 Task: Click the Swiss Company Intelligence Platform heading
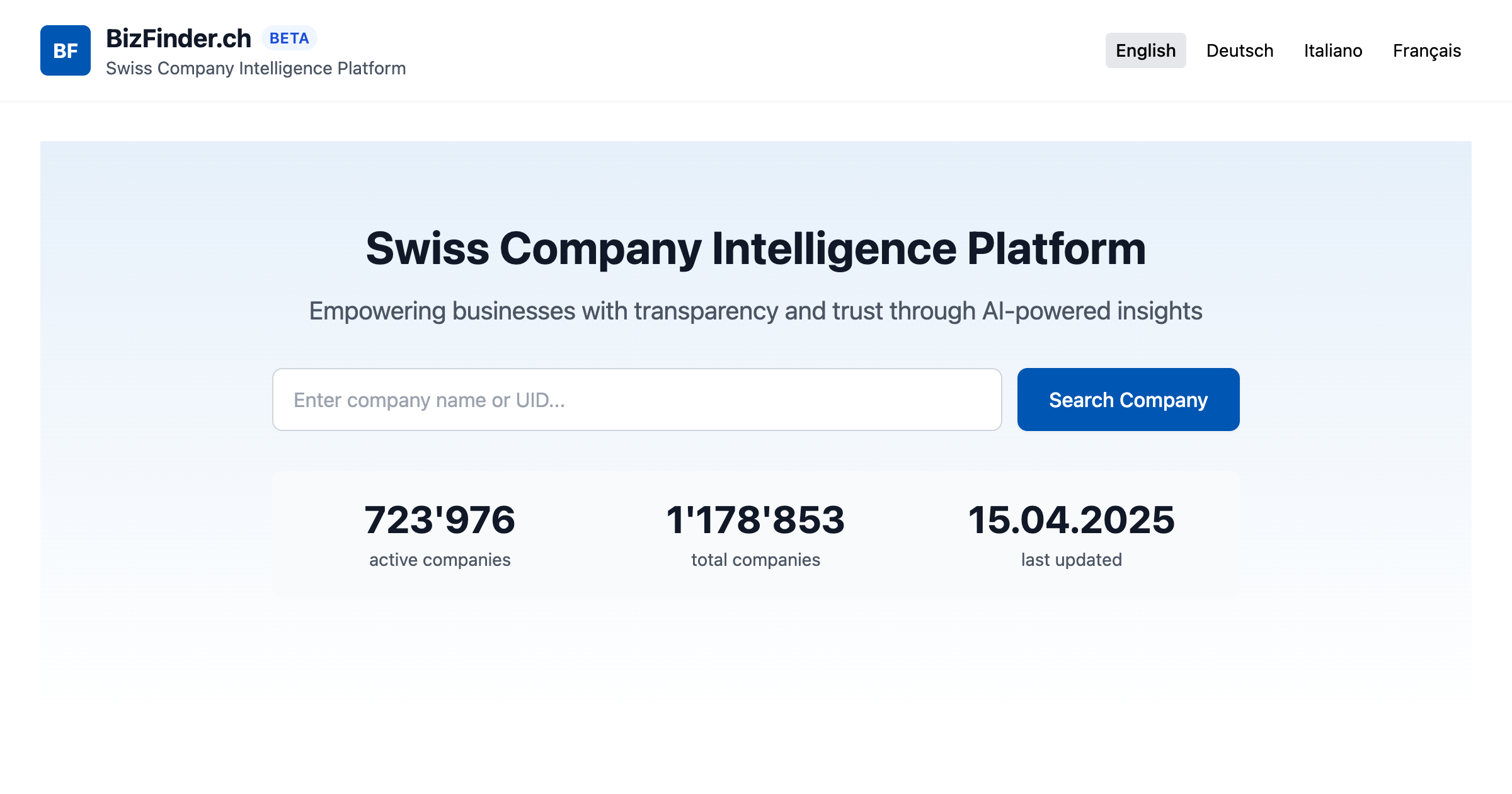756,249
